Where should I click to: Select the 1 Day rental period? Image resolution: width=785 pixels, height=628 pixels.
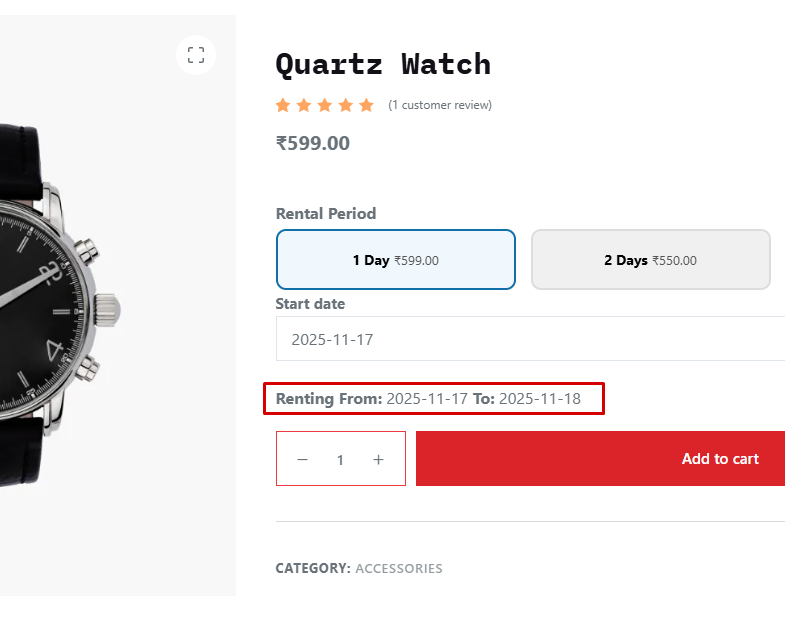(x=395, y=260)
